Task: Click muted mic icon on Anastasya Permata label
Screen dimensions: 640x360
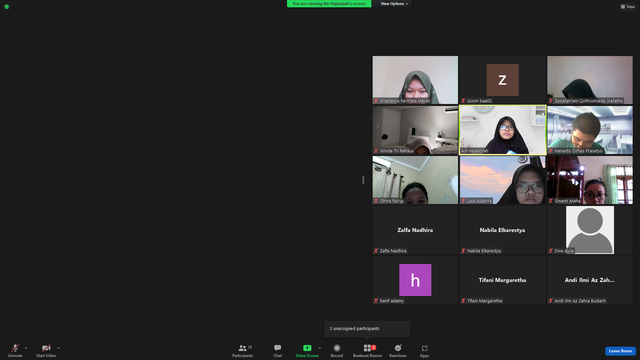Action: click(x=376, y=100)
